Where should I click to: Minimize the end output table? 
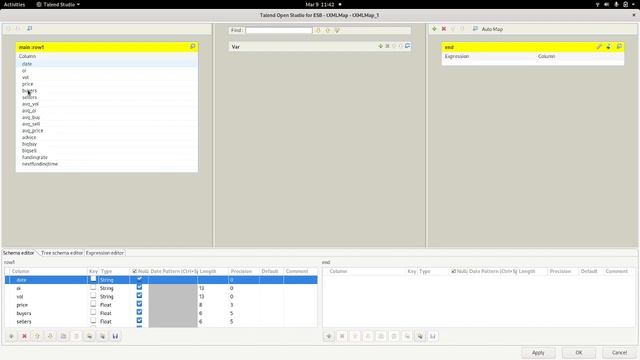pos(619,47)
